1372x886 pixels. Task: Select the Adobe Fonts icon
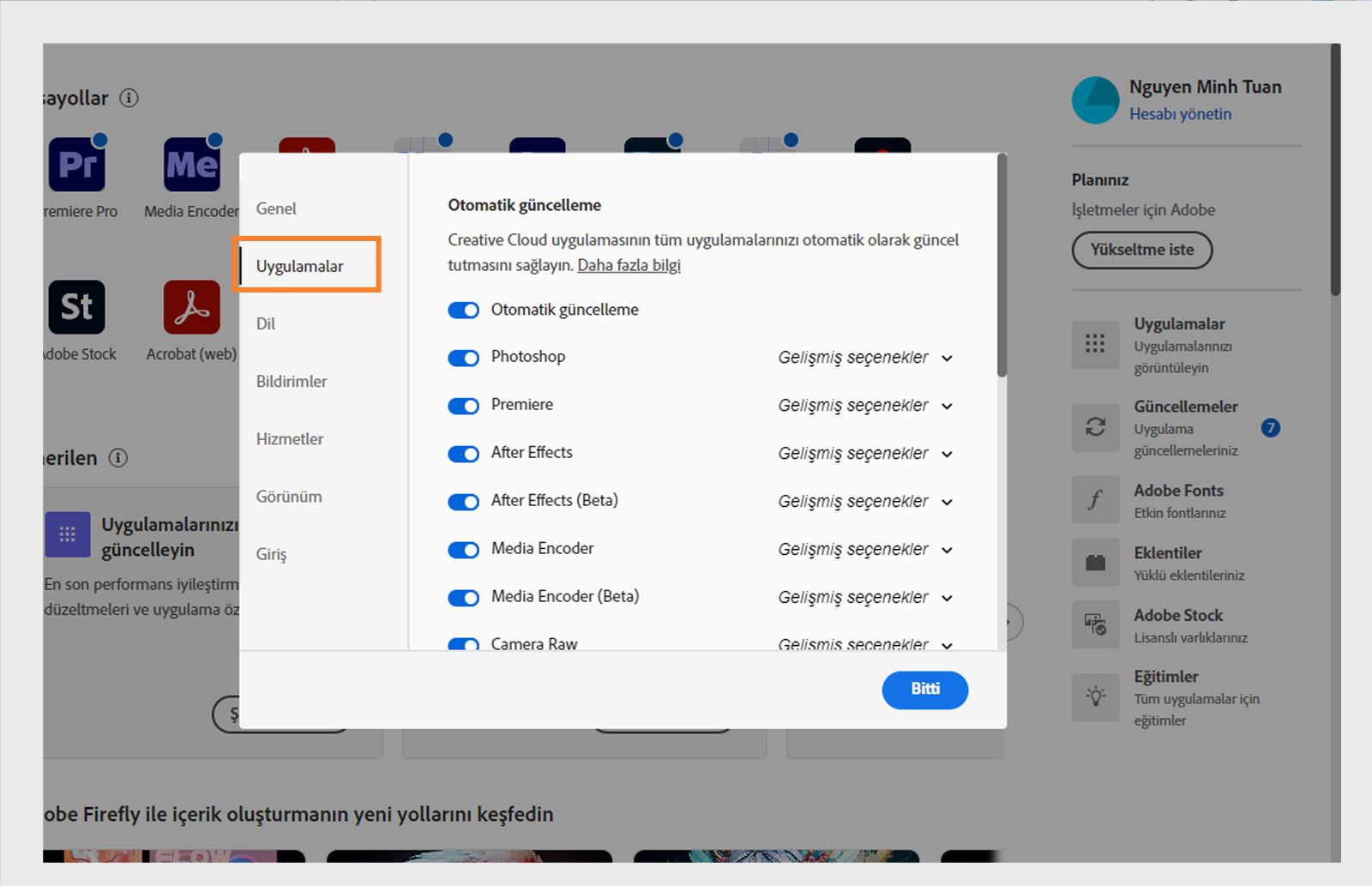point(1095,499)
